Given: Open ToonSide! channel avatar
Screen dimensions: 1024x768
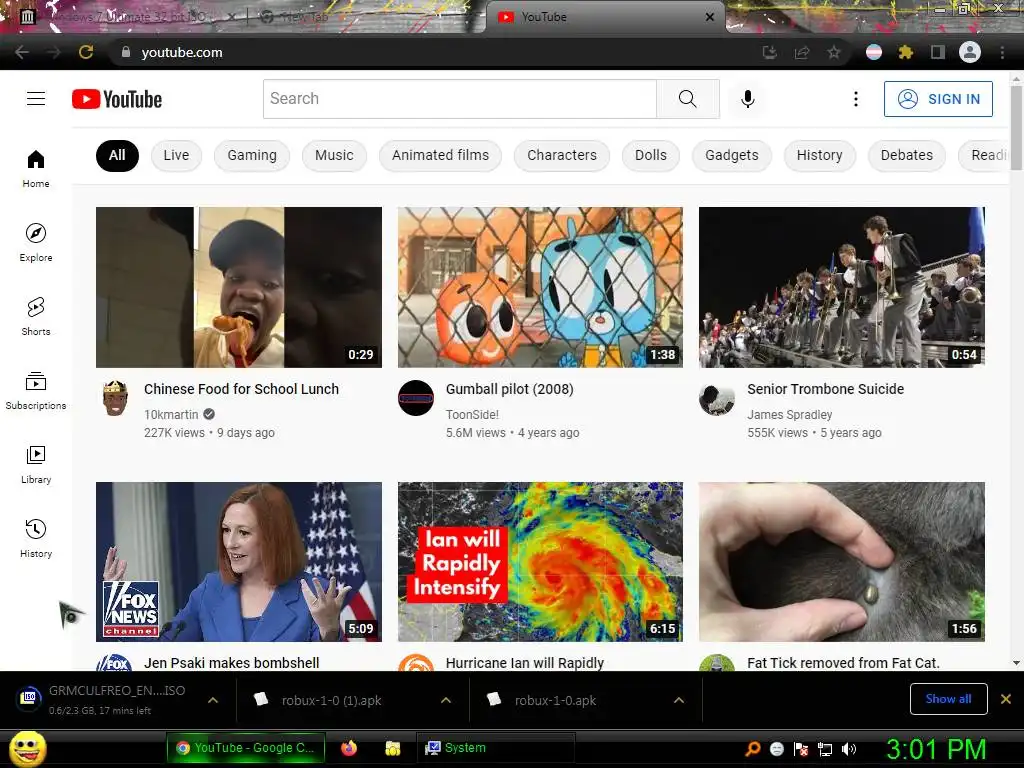Looking at the screenshot, I should 416,398.
